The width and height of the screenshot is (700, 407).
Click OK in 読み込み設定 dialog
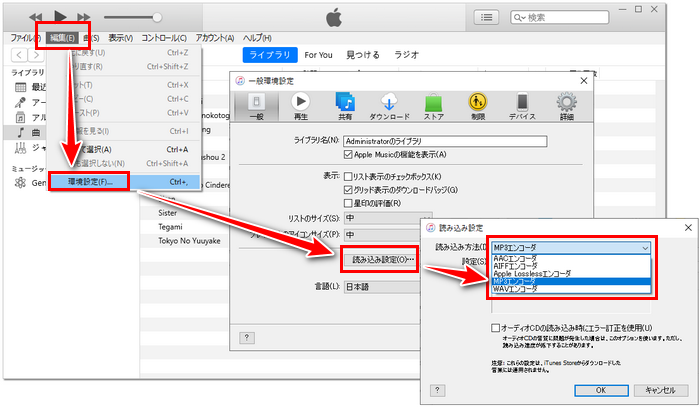[601, 390]
